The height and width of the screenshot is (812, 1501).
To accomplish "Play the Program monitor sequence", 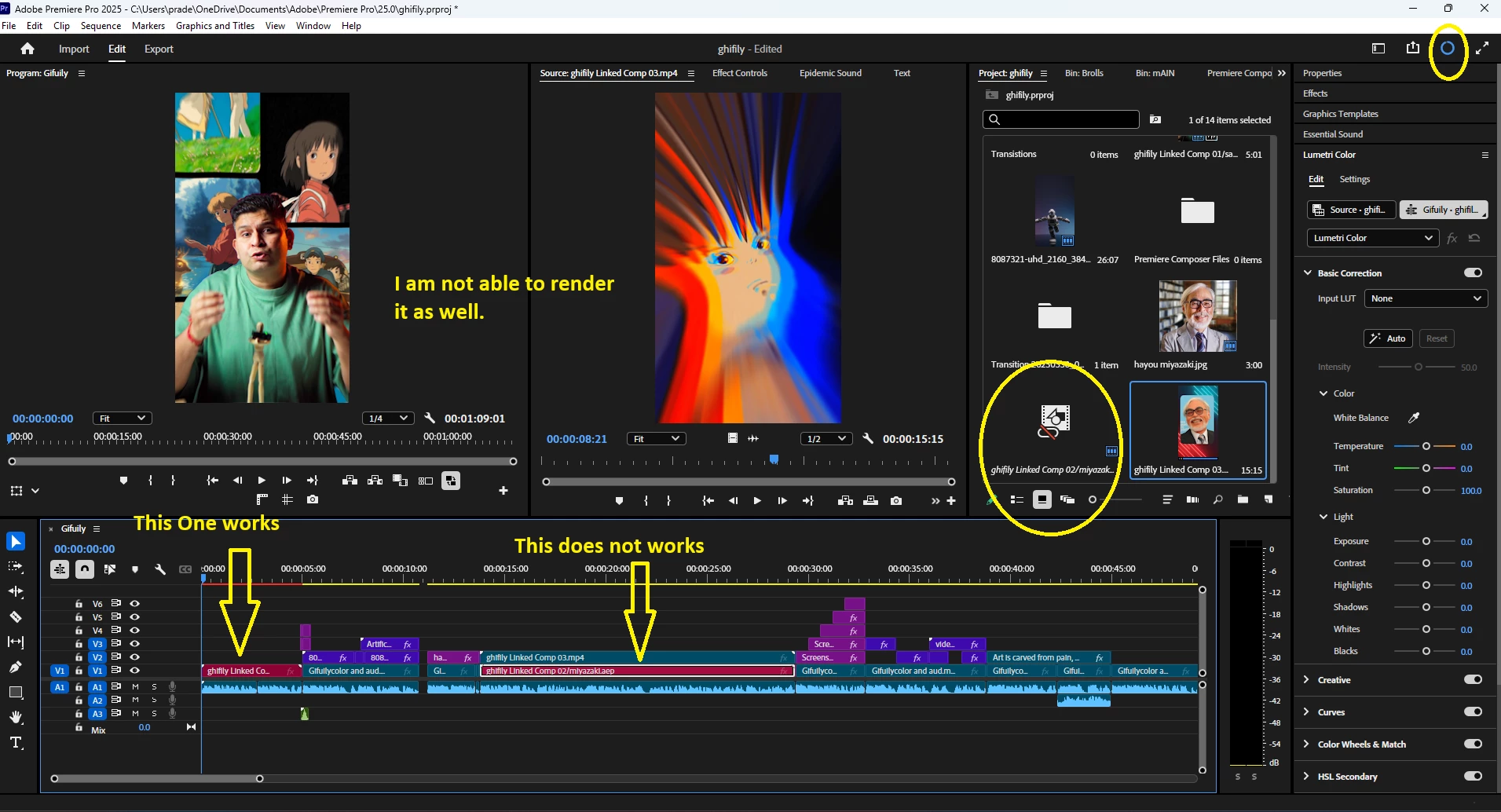I will coord(262,481).
